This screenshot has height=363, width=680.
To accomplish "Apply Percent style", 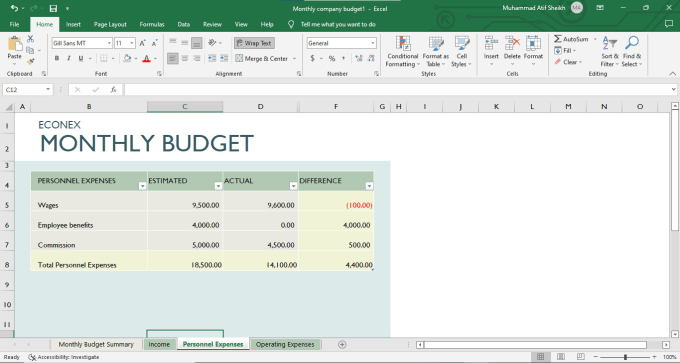I will tap(332, 58).
